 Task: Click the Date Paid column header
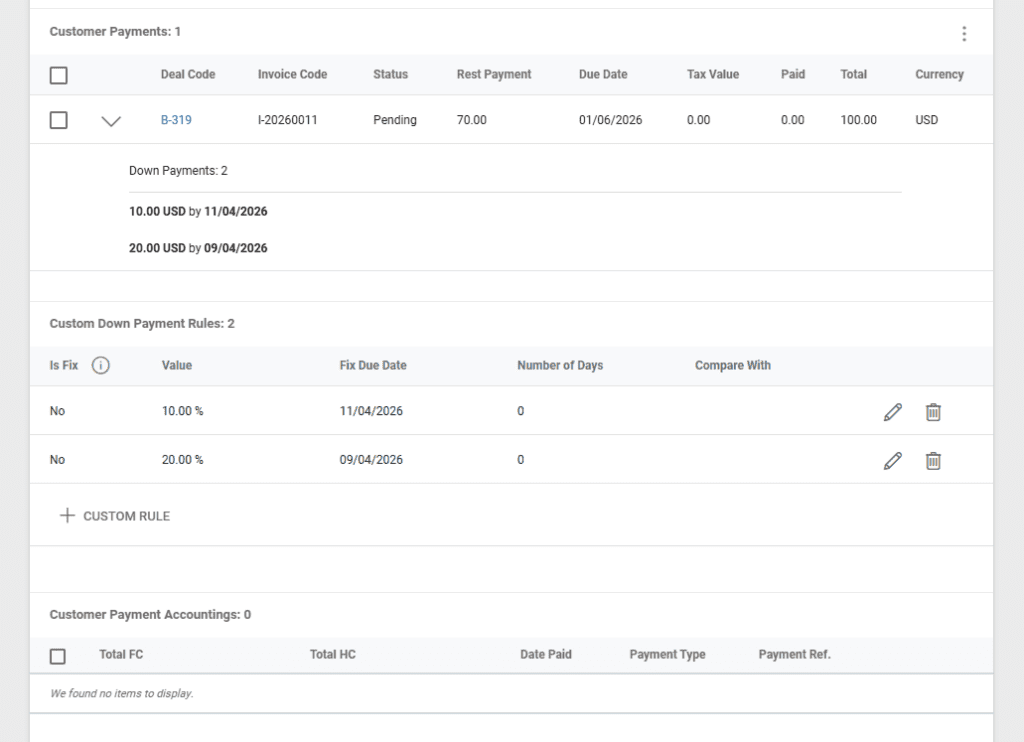point(546,655)
